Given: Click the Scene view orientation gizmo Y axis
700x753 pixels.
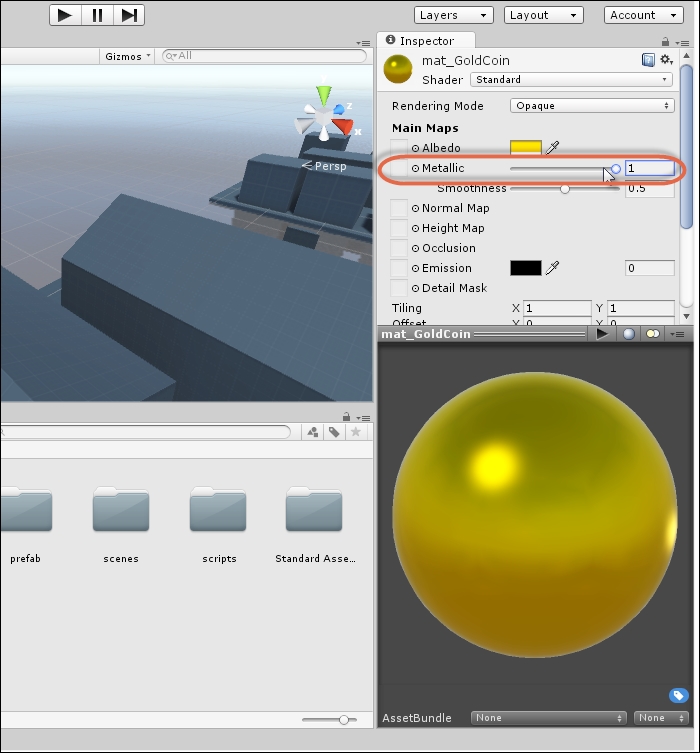Looking at the screenshot, I should coord(324,94).
